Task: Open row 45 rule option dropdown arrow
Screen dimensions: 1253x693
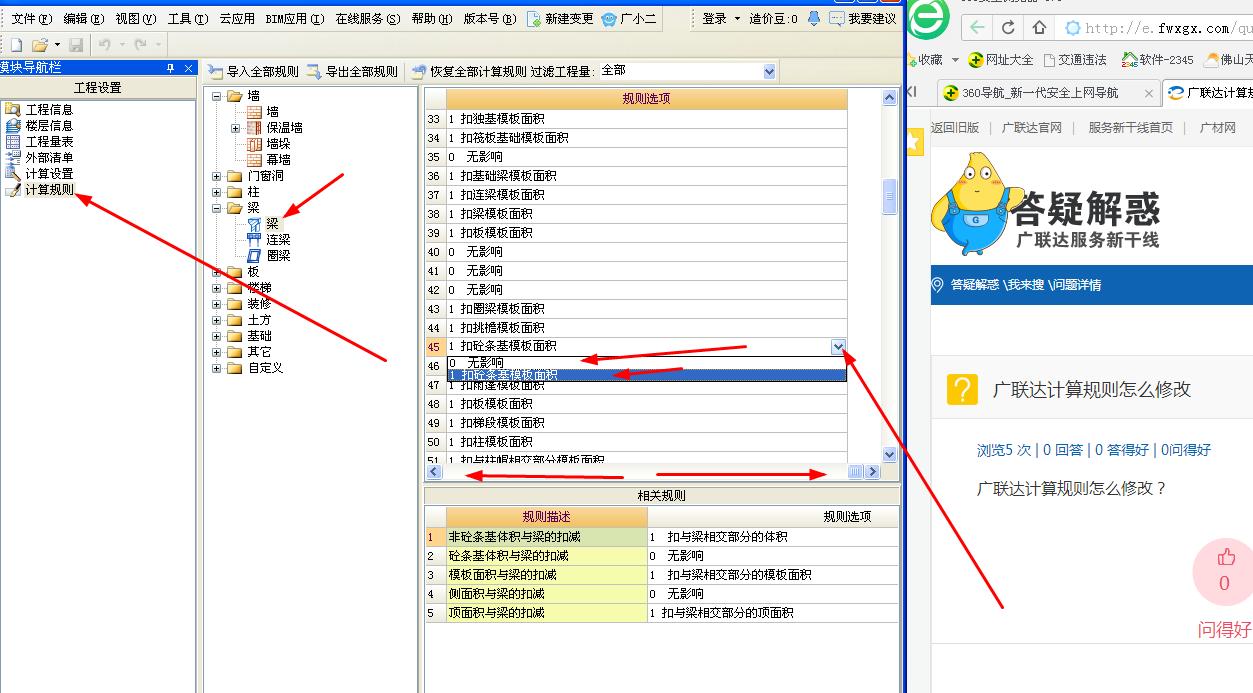Action: tap(838, 347)
